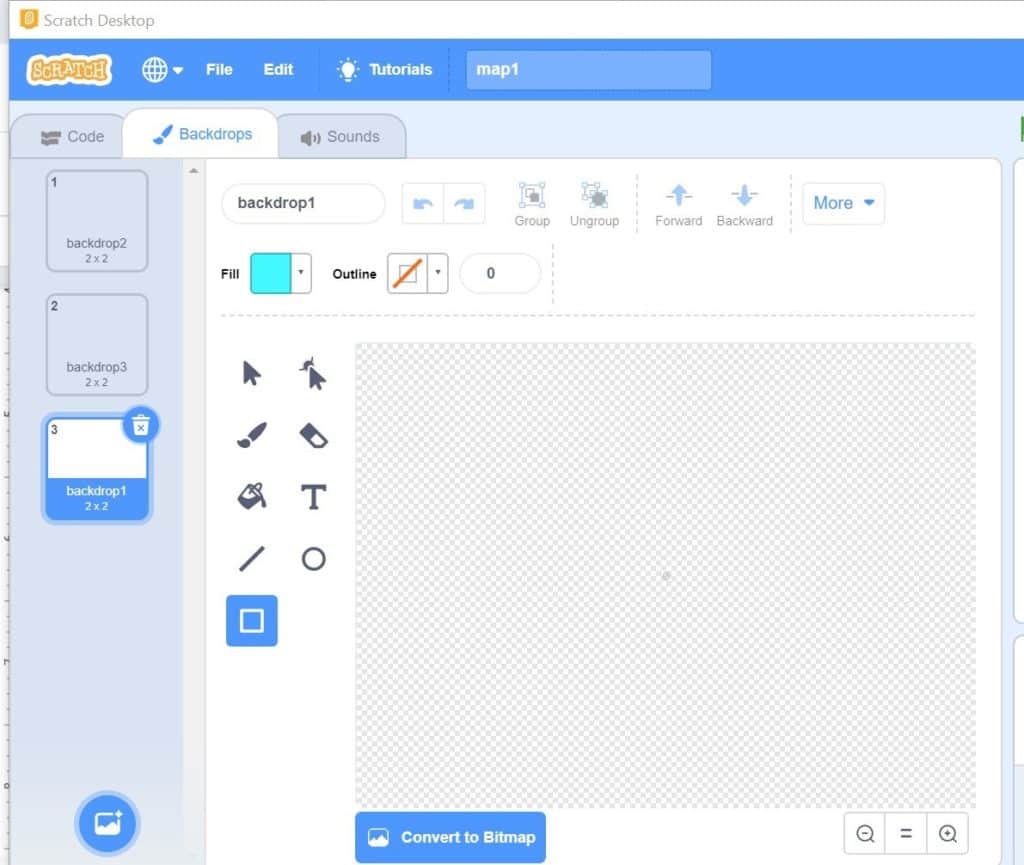Viewport: 1024px width, 865px height.
Task: Click the Redo arrow button
Action: tap(464, 204)
